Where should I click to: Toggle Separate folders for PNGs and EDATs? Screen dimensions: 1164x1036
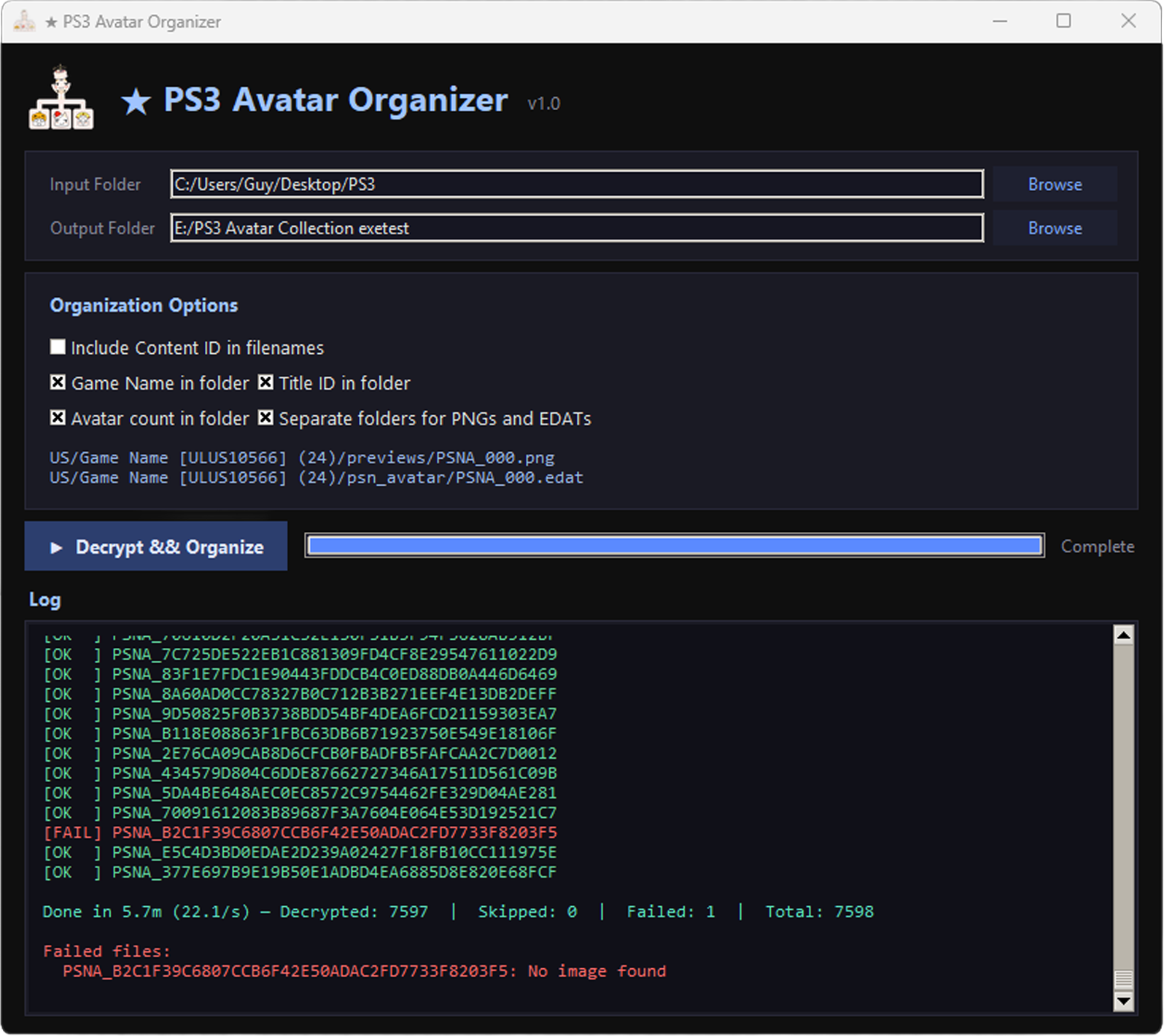(x=265, y=417)
